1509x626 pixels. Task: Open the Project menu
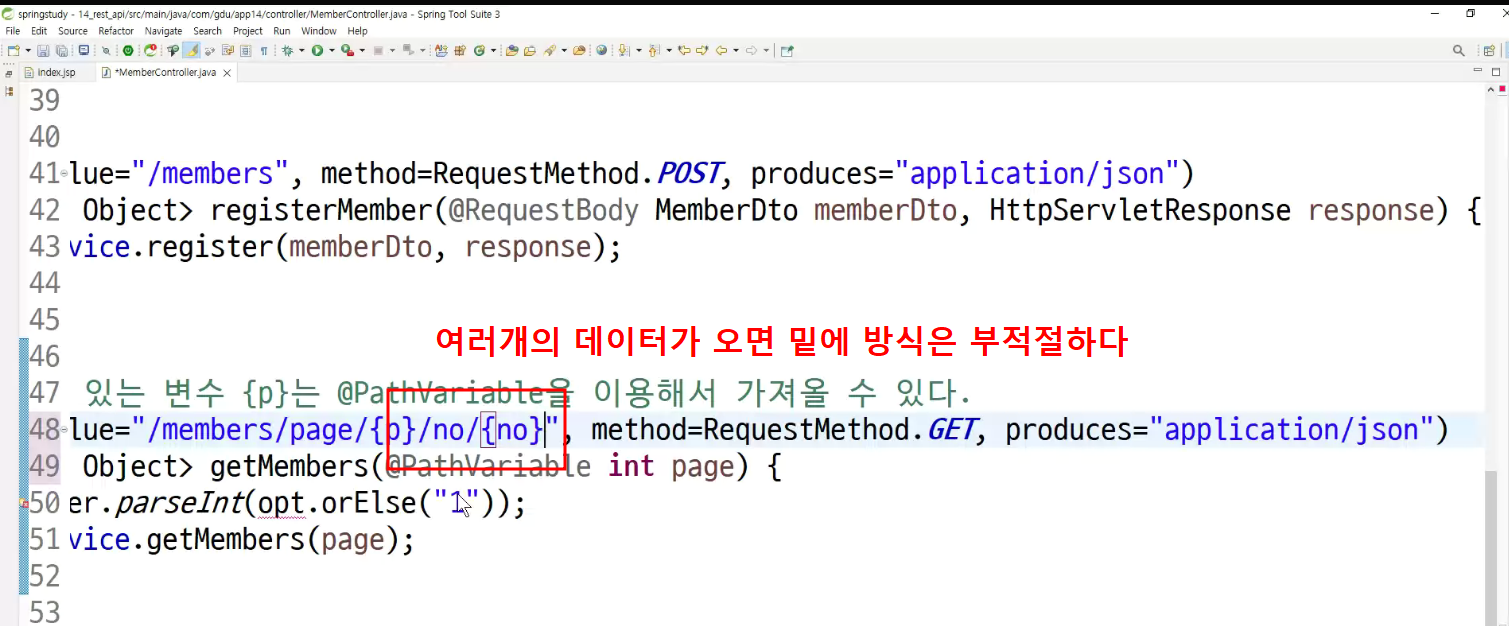248,31
